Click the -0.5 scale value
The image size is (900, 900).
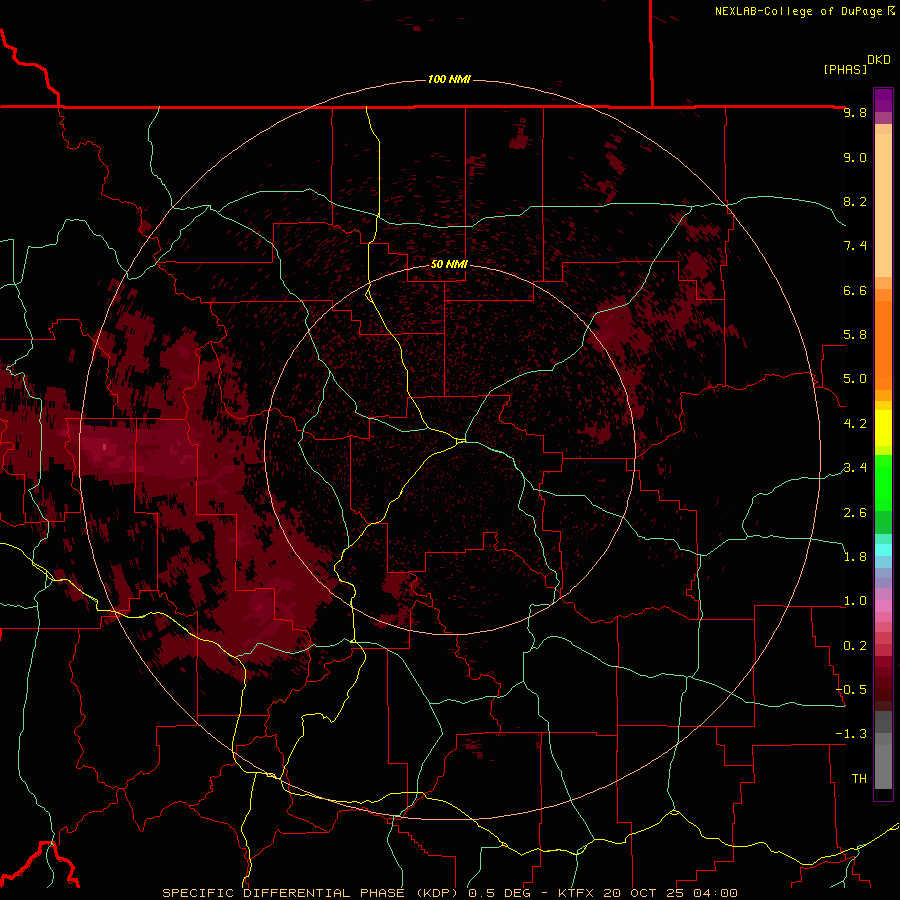click(851, 690)
